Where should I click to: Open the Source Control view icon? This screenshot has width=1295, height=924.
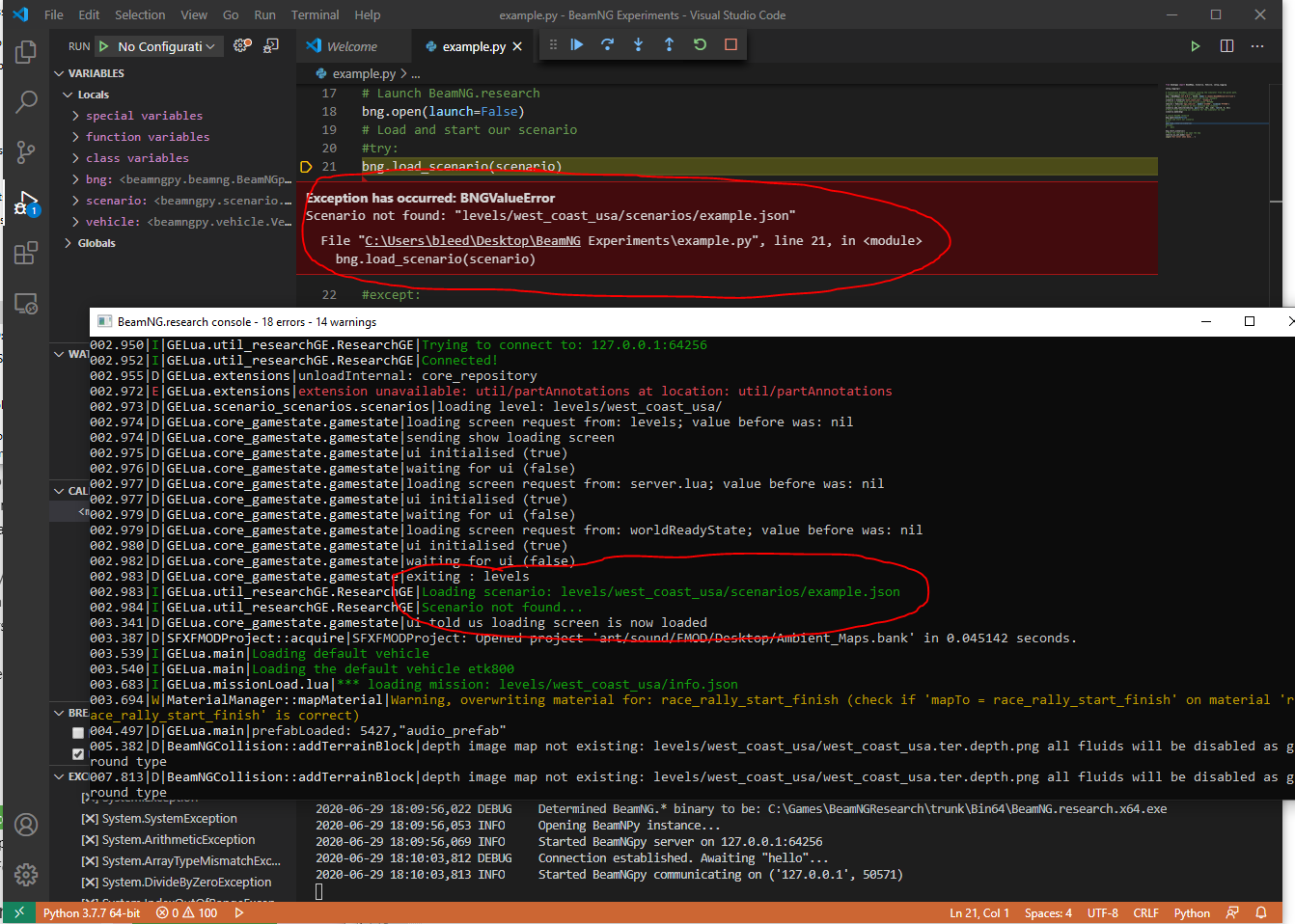26,152
